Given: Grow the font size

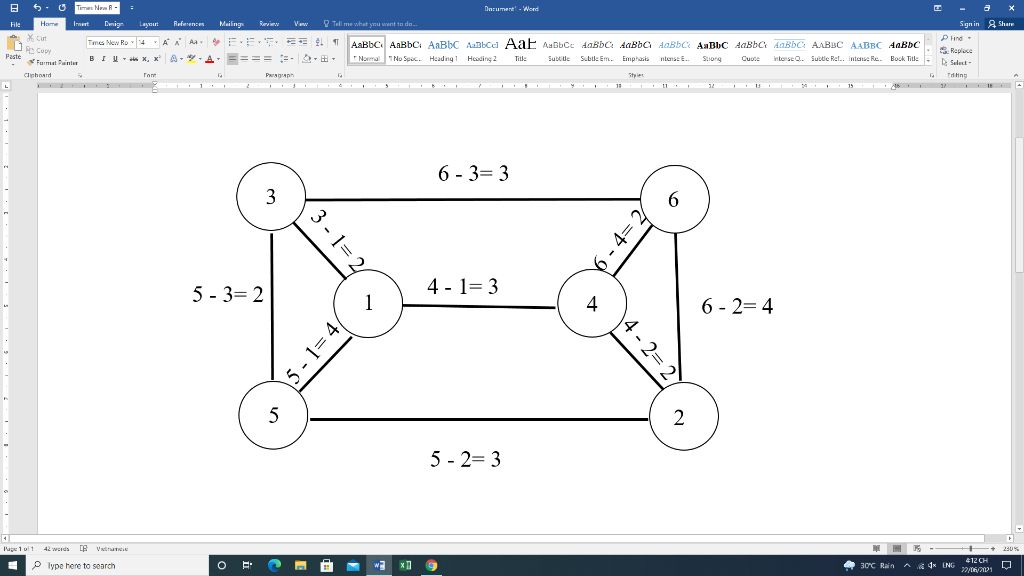Looking at the screenshot, I should pyautogui.click(x=166, y=42).
